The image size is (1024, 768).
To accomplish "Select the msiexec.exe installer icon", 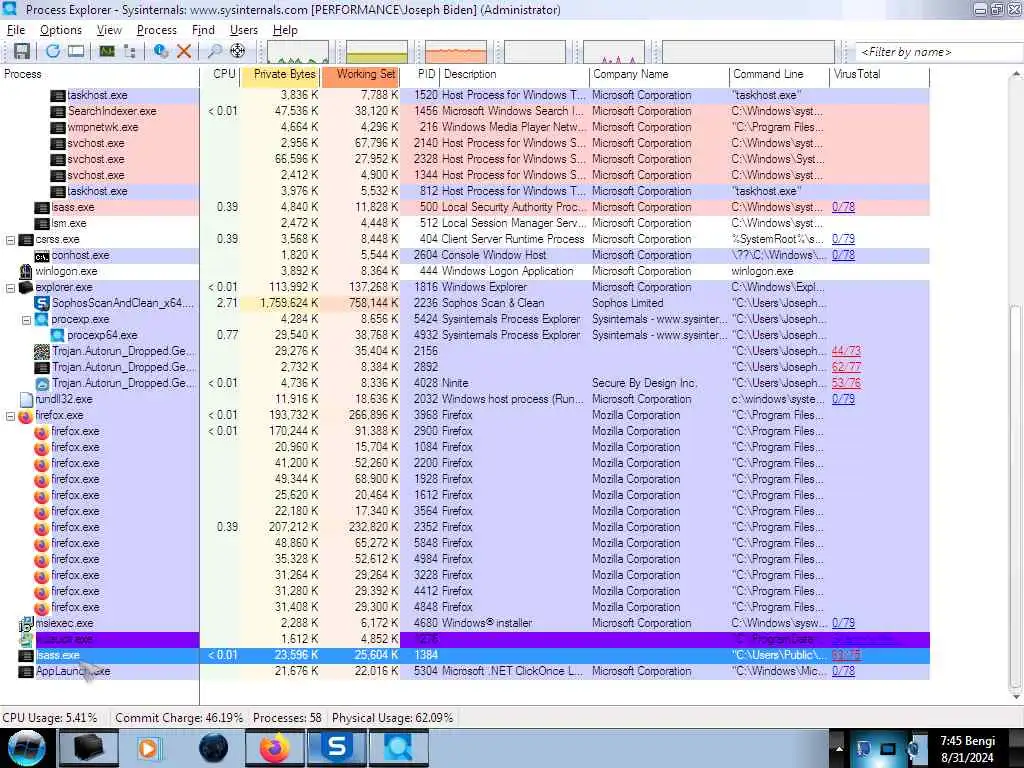I will [25, 624].
